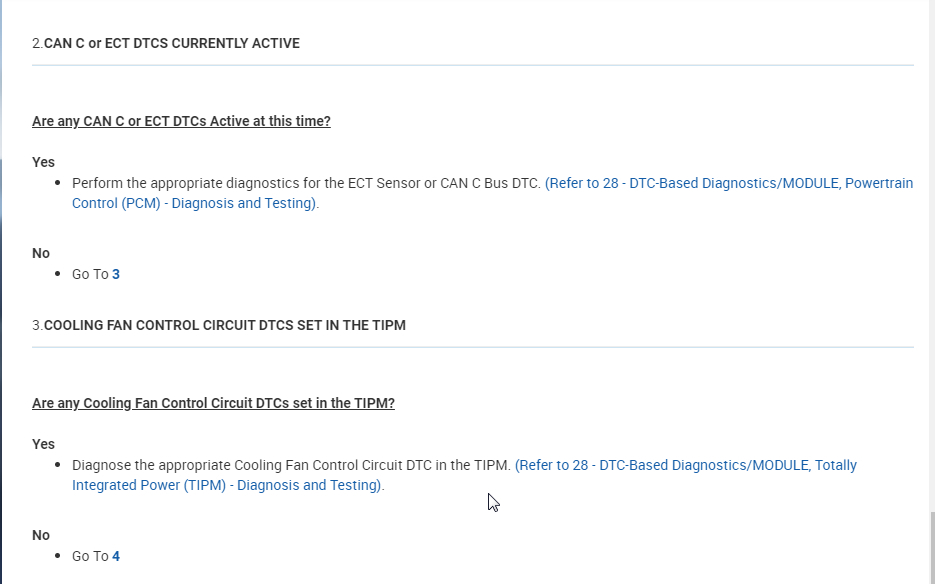Click the step number '3.' label
This screenshot has height=584, width=935.
(37, 325)
